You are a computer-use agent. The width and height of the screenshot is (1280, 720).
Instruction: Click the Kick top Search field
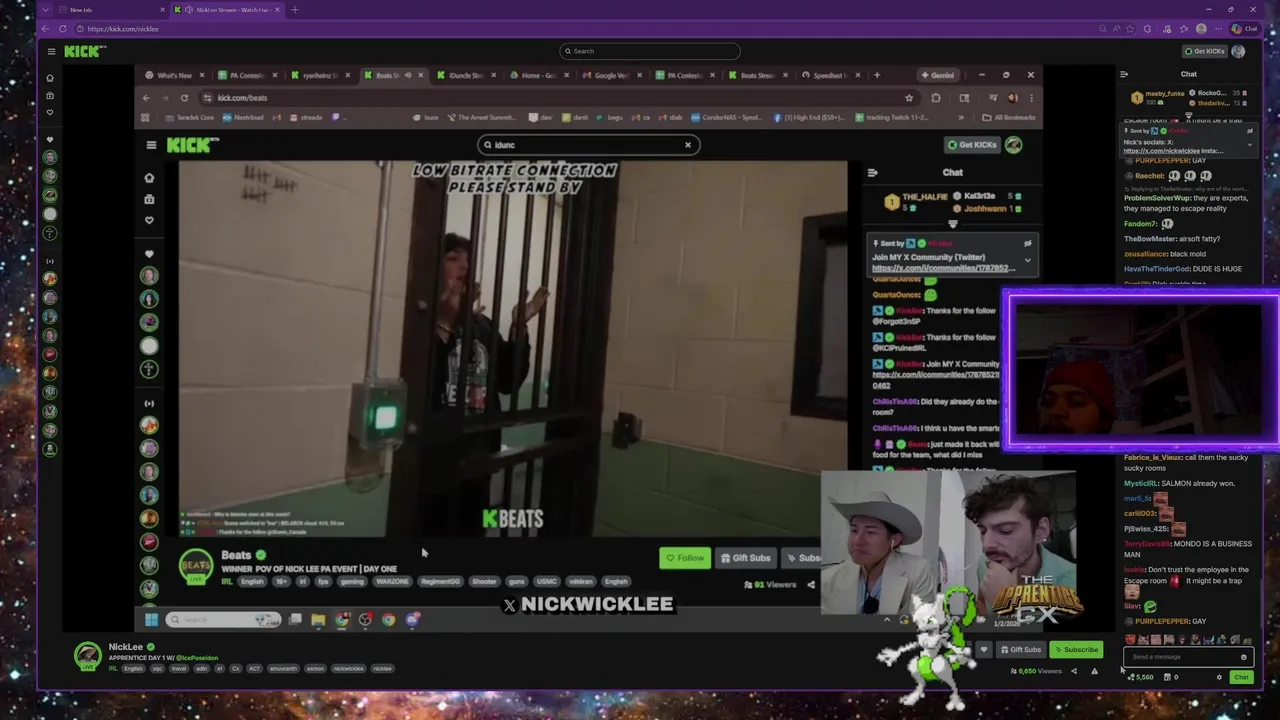(650, 51)
